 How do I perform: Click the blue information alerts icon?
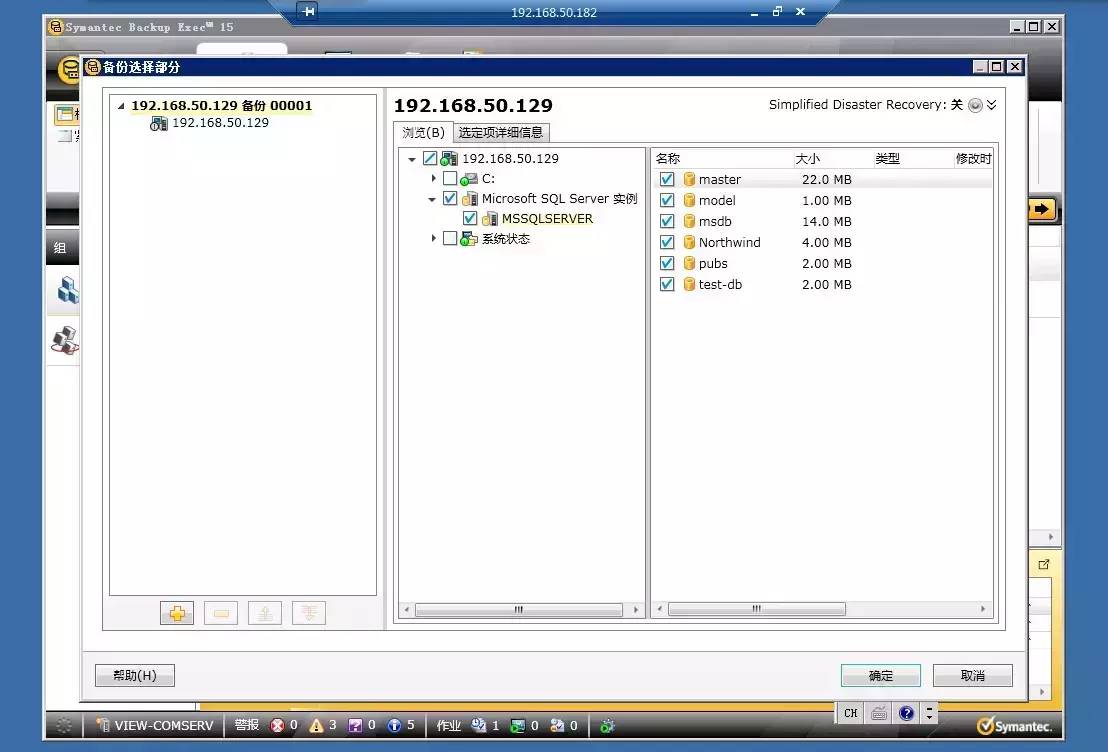[x=394, y=725]
